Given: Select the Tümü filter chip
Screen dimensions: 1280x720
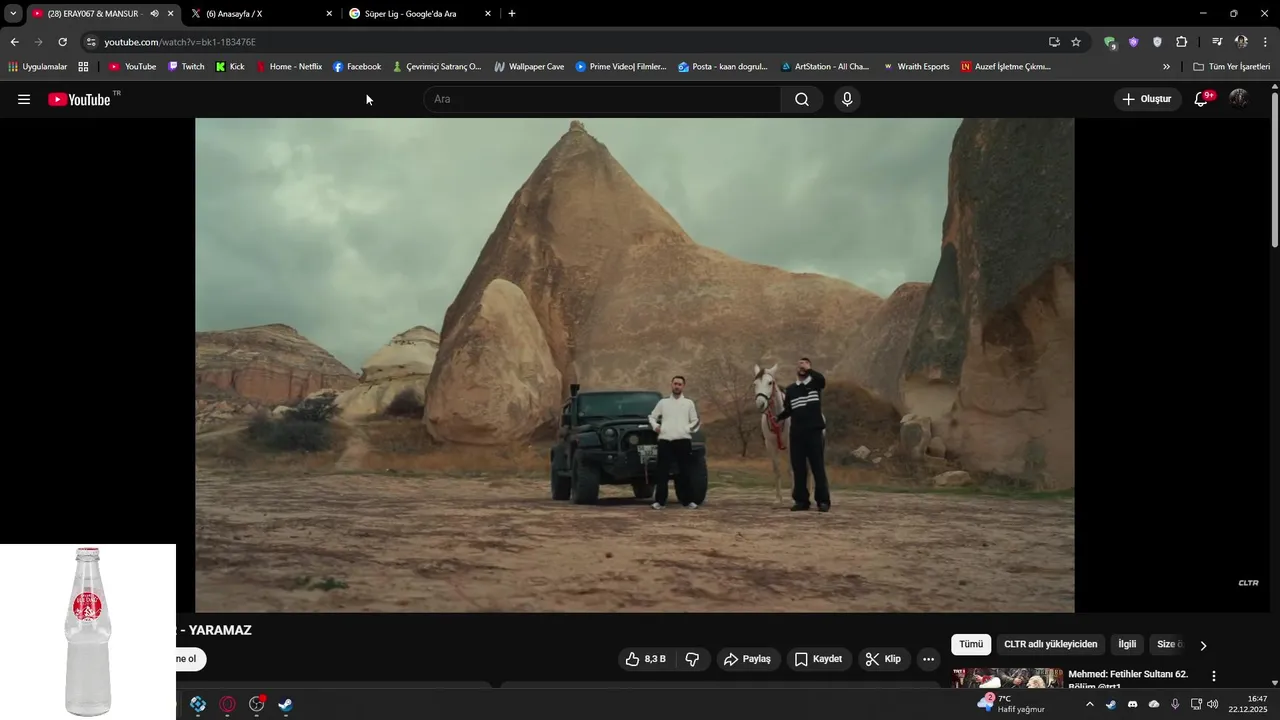Looking at the screenshot, I should 971,645.
